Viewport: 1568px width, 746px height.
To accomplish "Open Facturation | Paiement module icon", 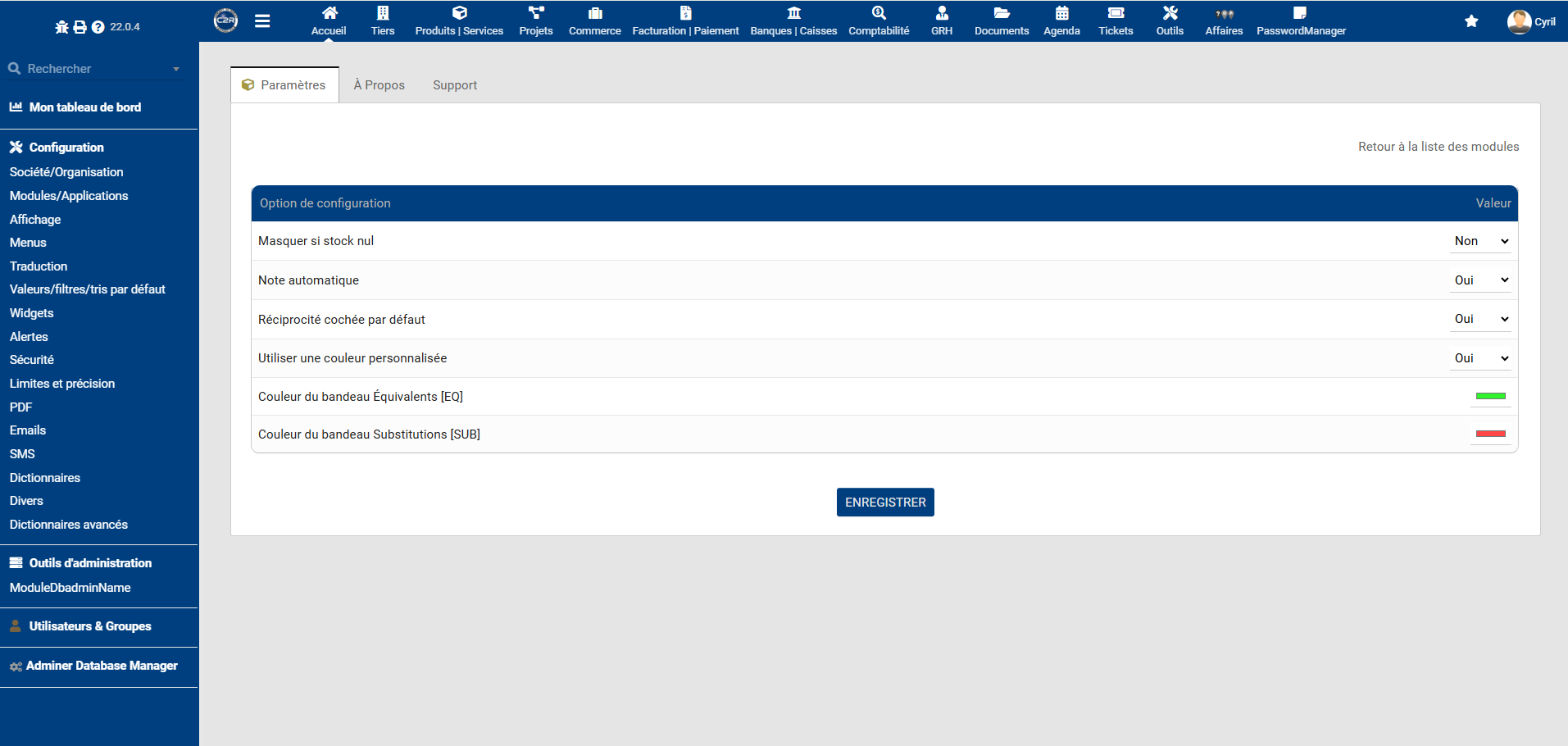I will (x=686, y=13).
